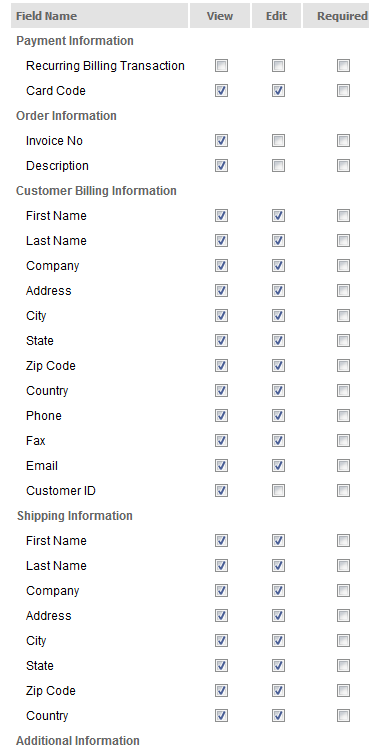Uncheck View for shipping First Name

point(221,541)
